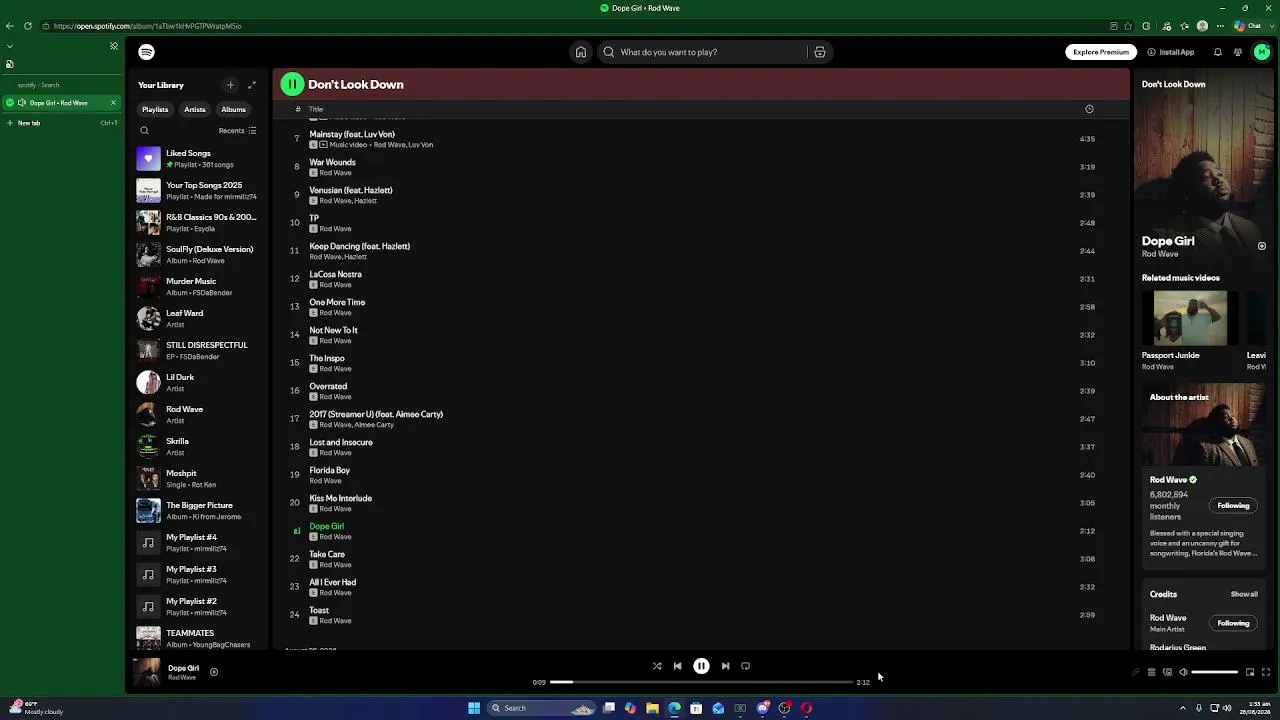The image size is (1280, 720).
Task: Seek on the song progress bar
Action: click(x=701, y=682)
